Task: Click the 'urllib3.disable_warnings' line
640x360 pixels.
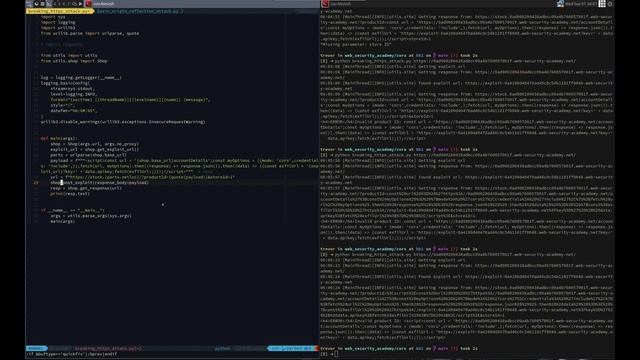Action: tap(123, 122)
